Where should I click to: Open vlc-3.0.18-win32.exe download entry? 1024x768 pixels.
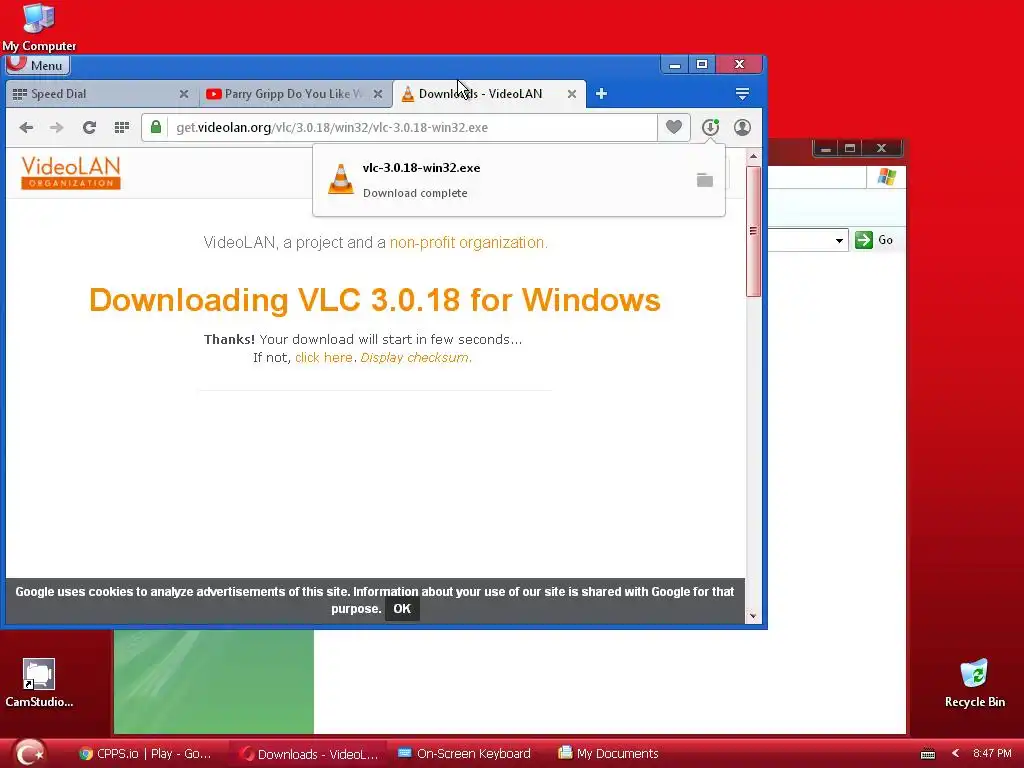(x=519, y=180)
